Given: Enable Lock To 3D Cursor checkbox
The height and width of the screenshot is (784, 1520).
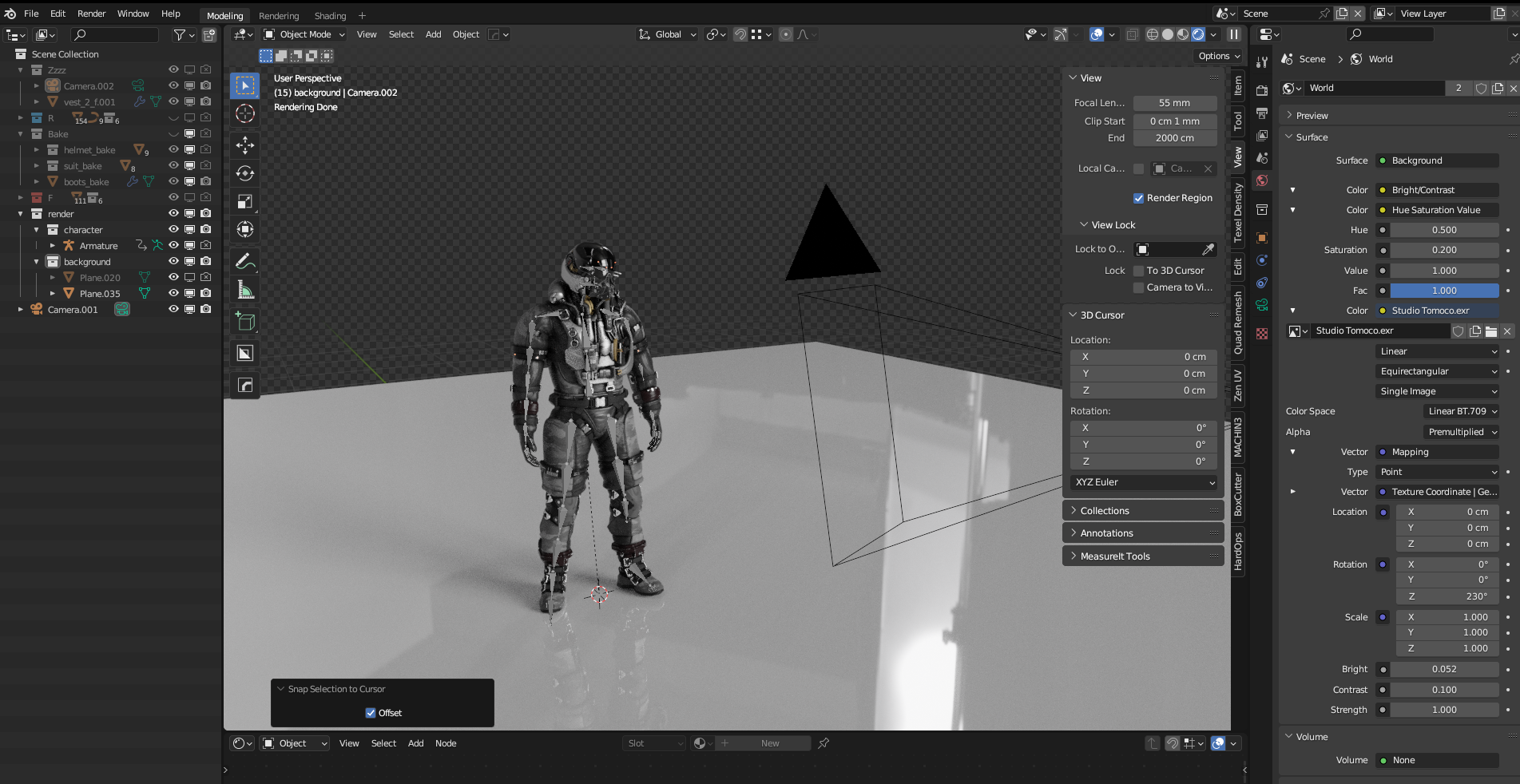Looking at the screenshot, I should 1138,271.
